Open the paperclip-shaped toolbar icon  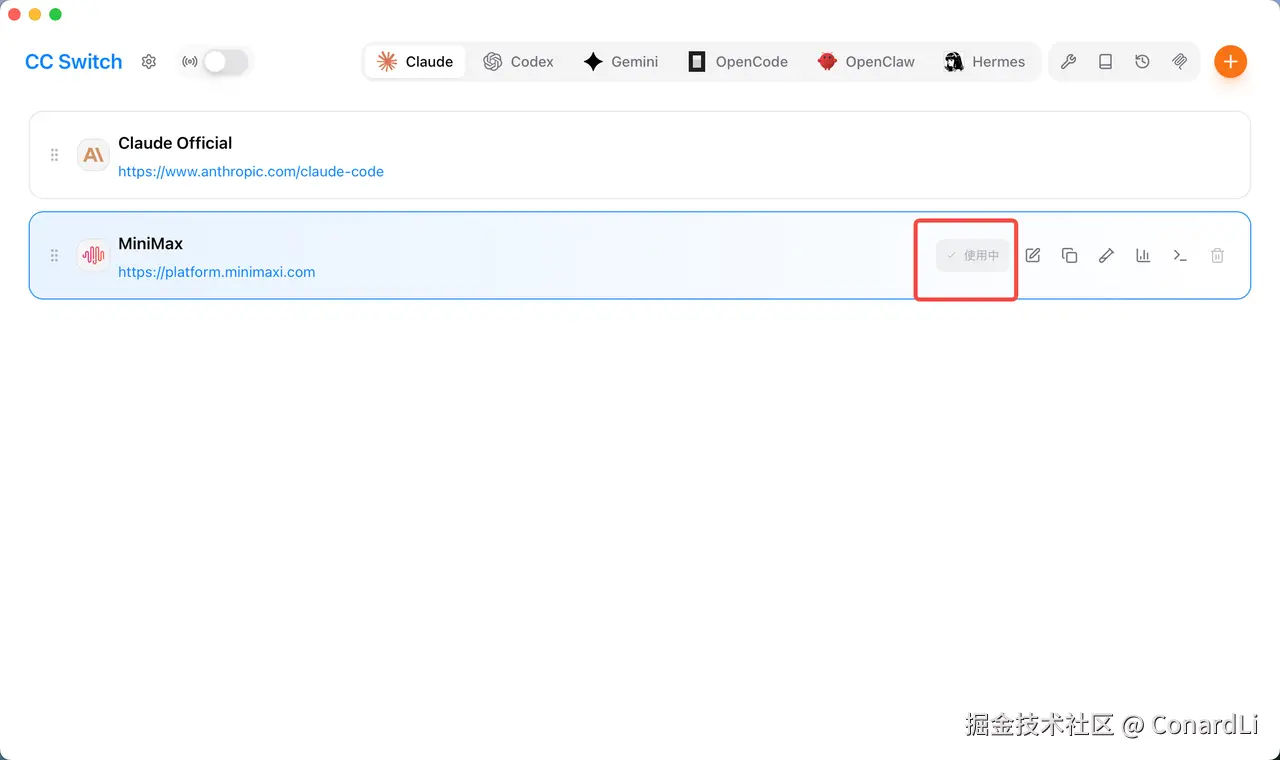click(1180, 62)
